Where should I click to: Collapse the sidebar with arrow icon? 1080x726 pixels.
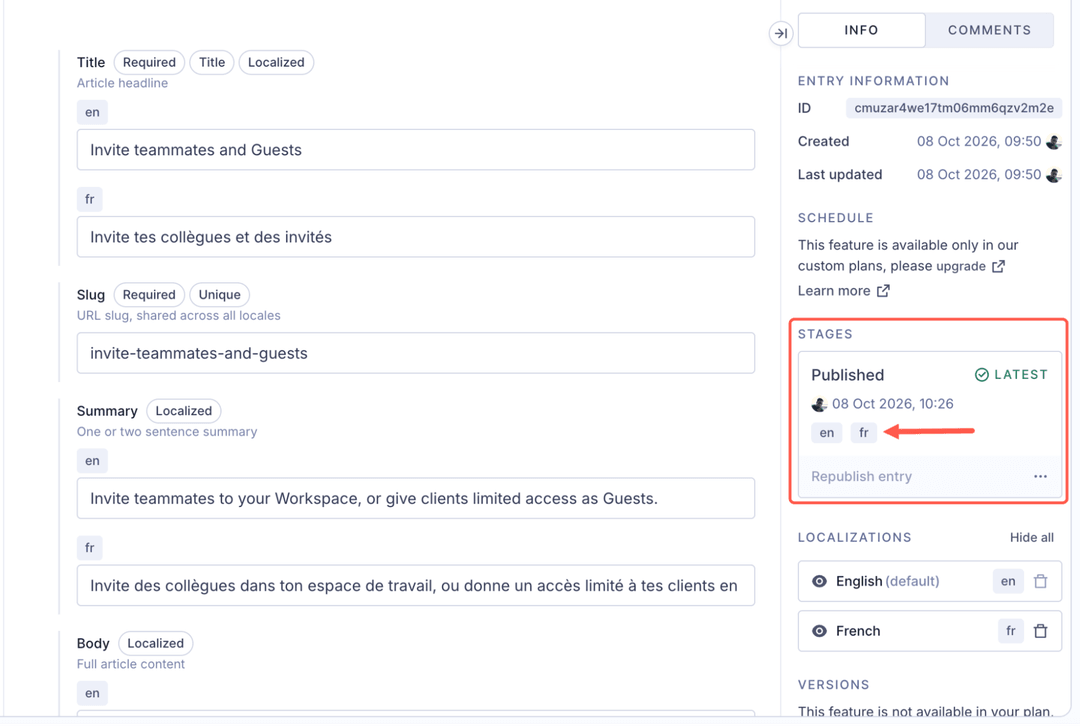point(780,33)
